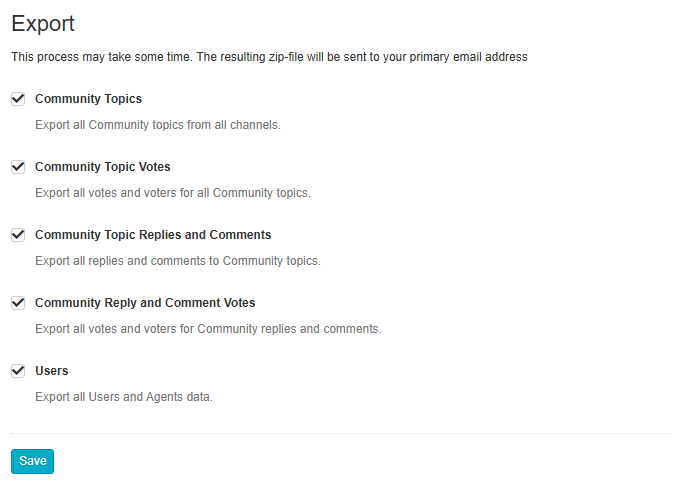Disable the Community Reply and Comment Votes checkbox
Screen dimensions: 683x484
point(18,303)
